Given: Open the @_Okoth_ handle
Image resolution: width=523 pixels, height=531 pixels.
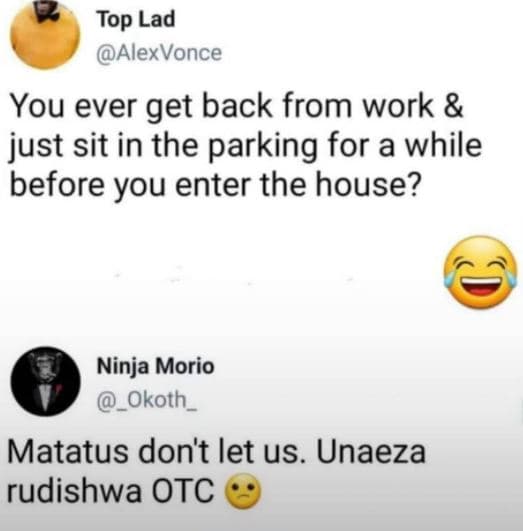Looking at the screenshot, I should click(147, 400).
